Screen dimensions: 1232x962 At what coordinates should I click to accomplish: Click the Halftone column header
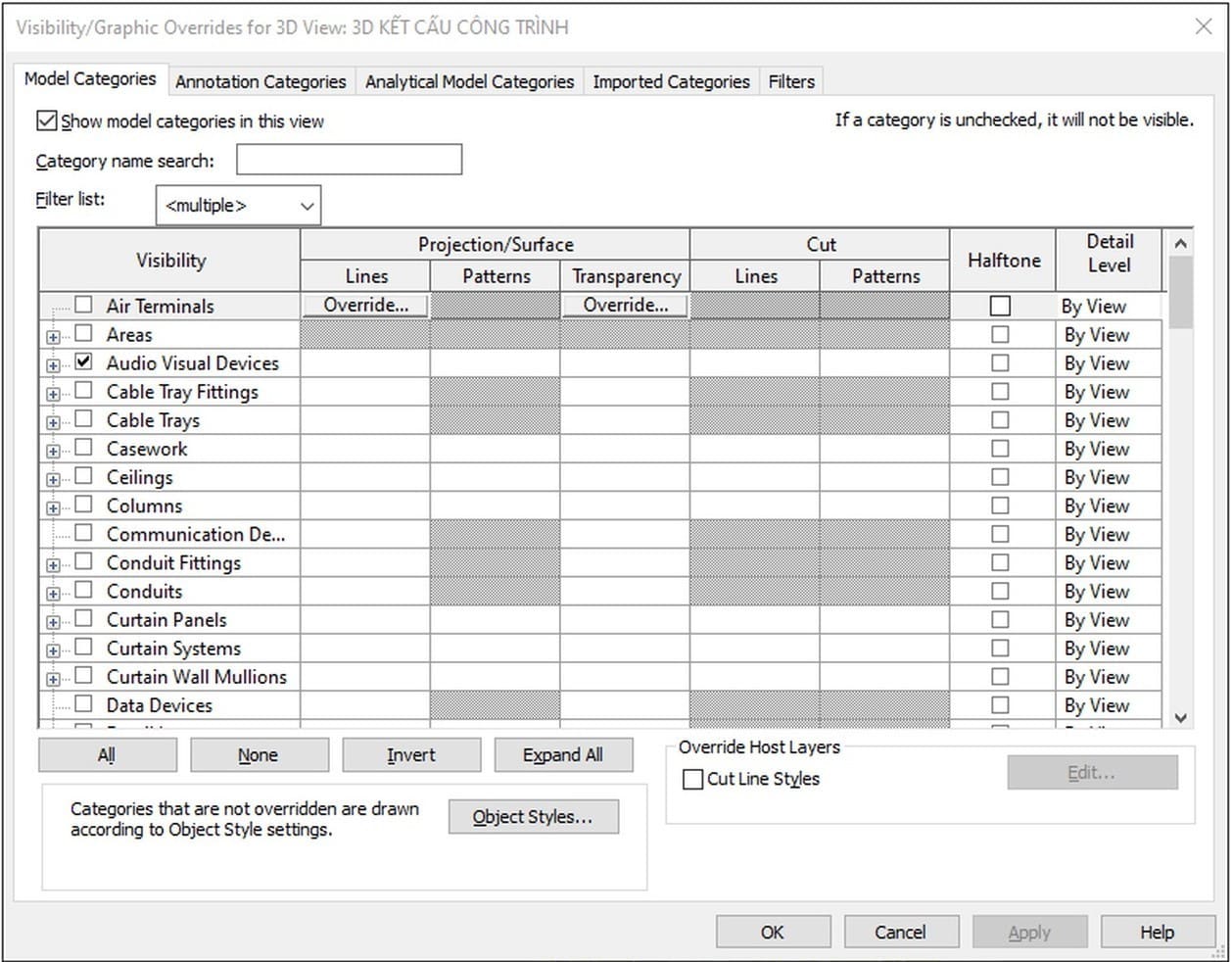pyautogui.click(x=1003, y=261)
